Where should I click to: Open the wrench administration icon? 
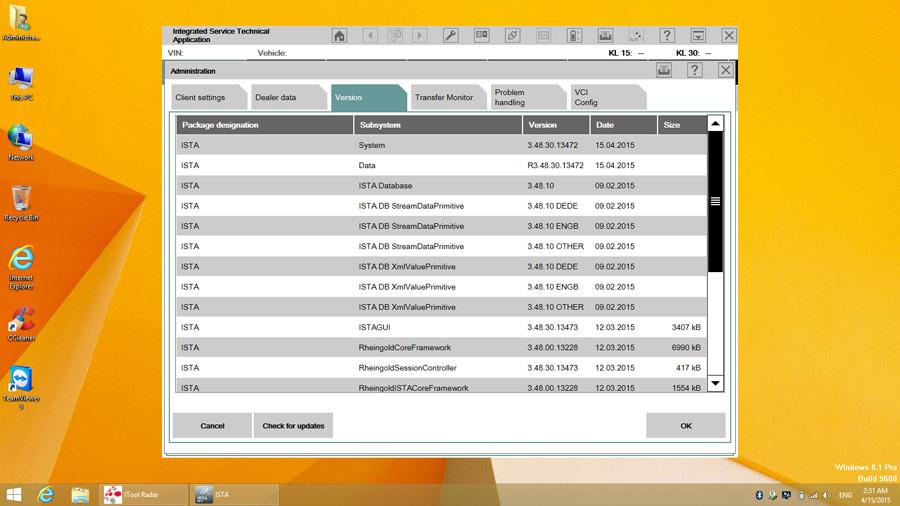(x=451, y=36)
